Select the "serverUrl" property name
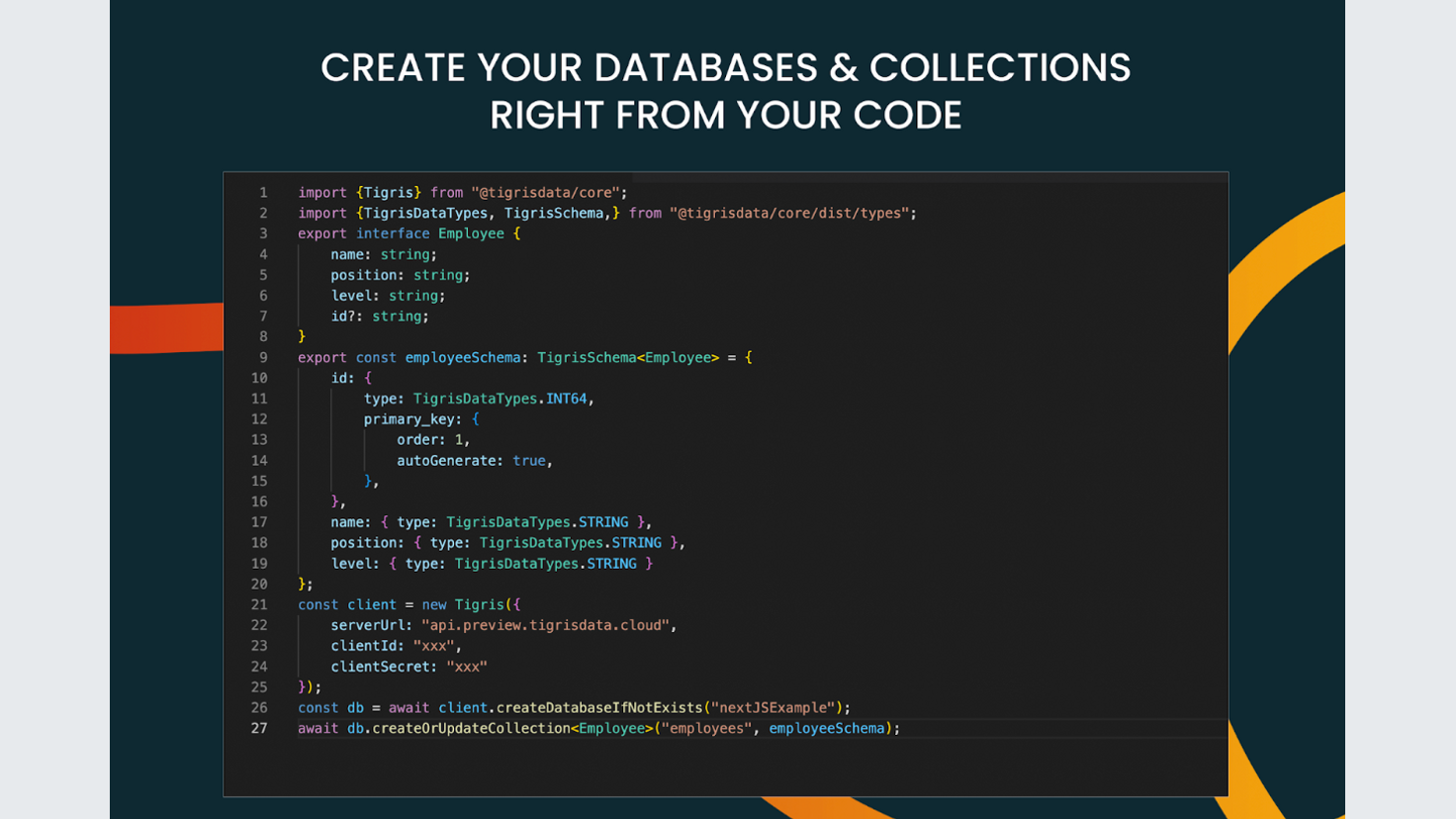This screenshot has height=819, width=1456. click(368, 625)
